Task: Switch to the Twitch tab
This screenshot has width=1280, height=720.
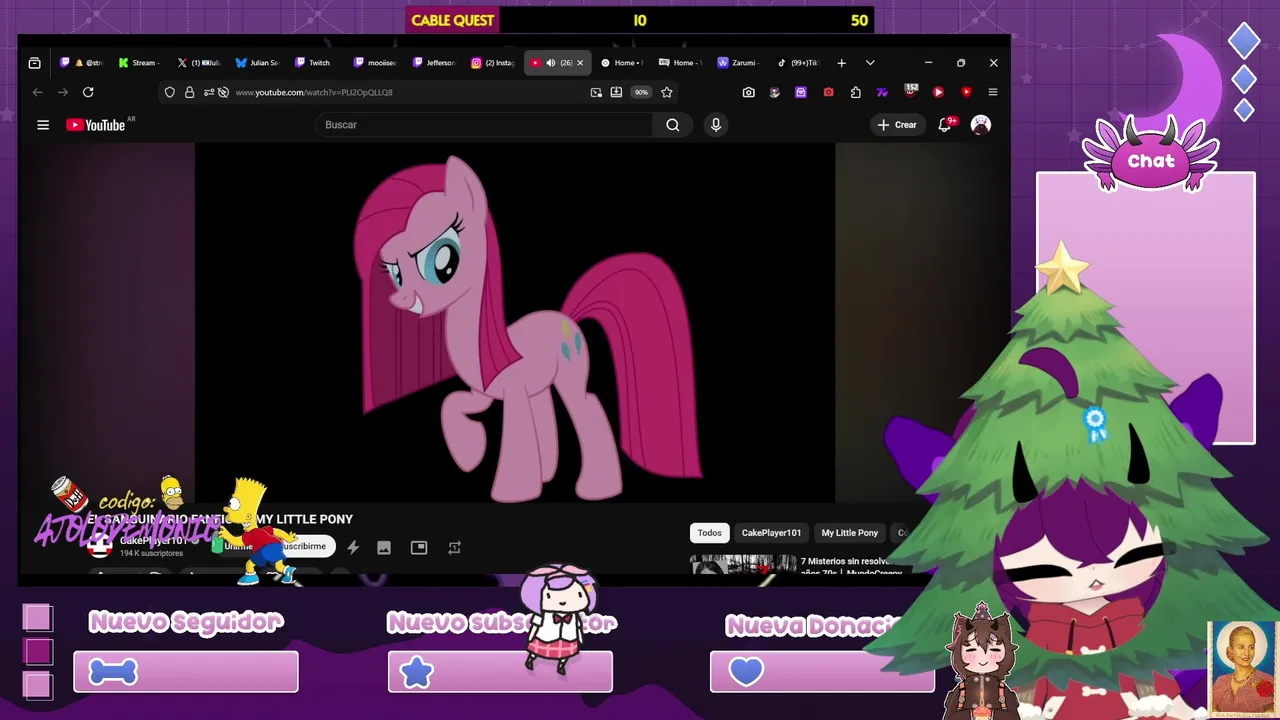Action: coord(315,63)
